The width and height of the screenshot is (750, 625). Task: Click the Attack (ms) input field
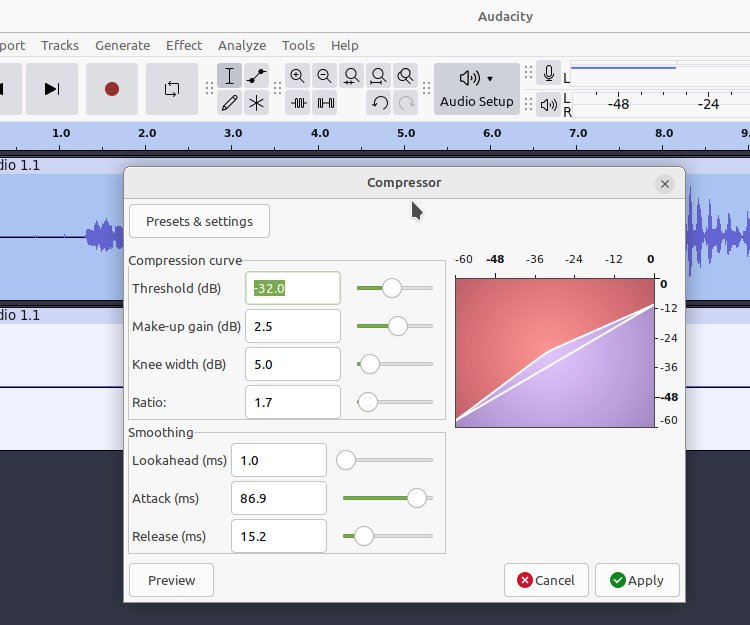(x=279, y=498)
